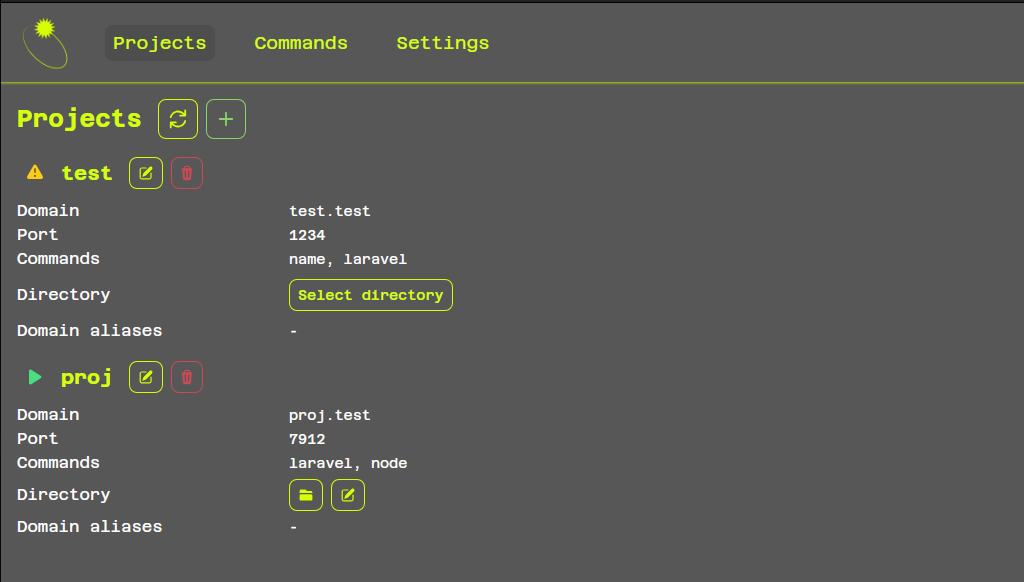Select the port value 7912
Viewport: 1024px width, 582px height.
[307, 439]
